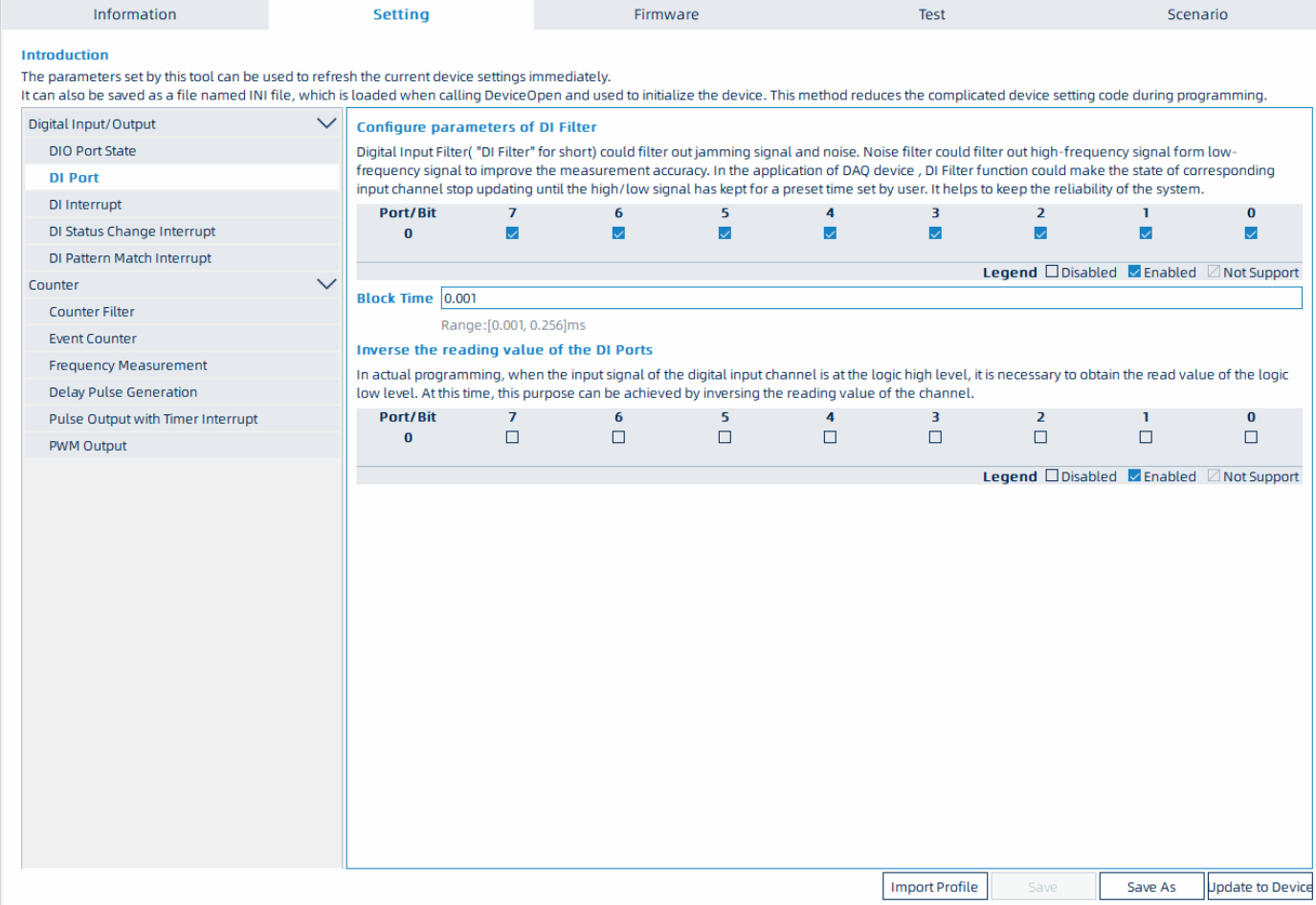Collapse the Counter section chevron
This screenshot has height=905, width=1316.
click(325, 284)
